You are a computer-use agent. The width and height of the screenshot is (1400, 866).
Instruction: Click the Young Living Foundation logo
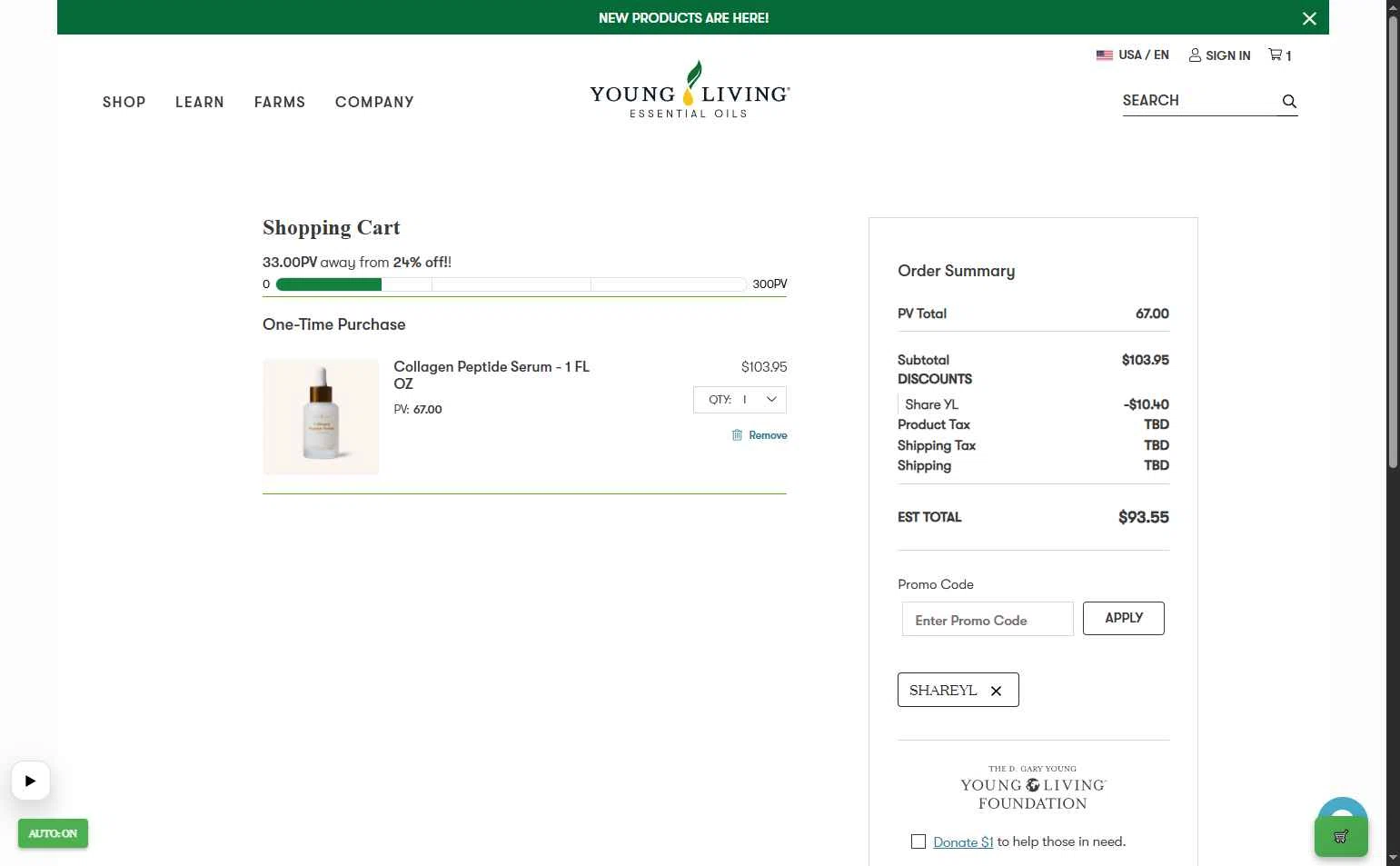(x=1033, y=788)
